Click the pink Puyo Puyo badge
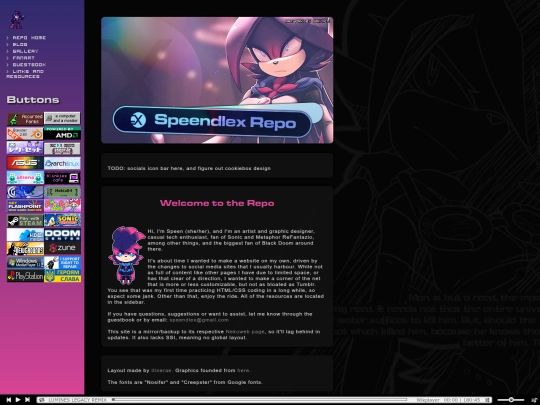The image size is (540, 405). pyautogui.click(x=62, y=206)
